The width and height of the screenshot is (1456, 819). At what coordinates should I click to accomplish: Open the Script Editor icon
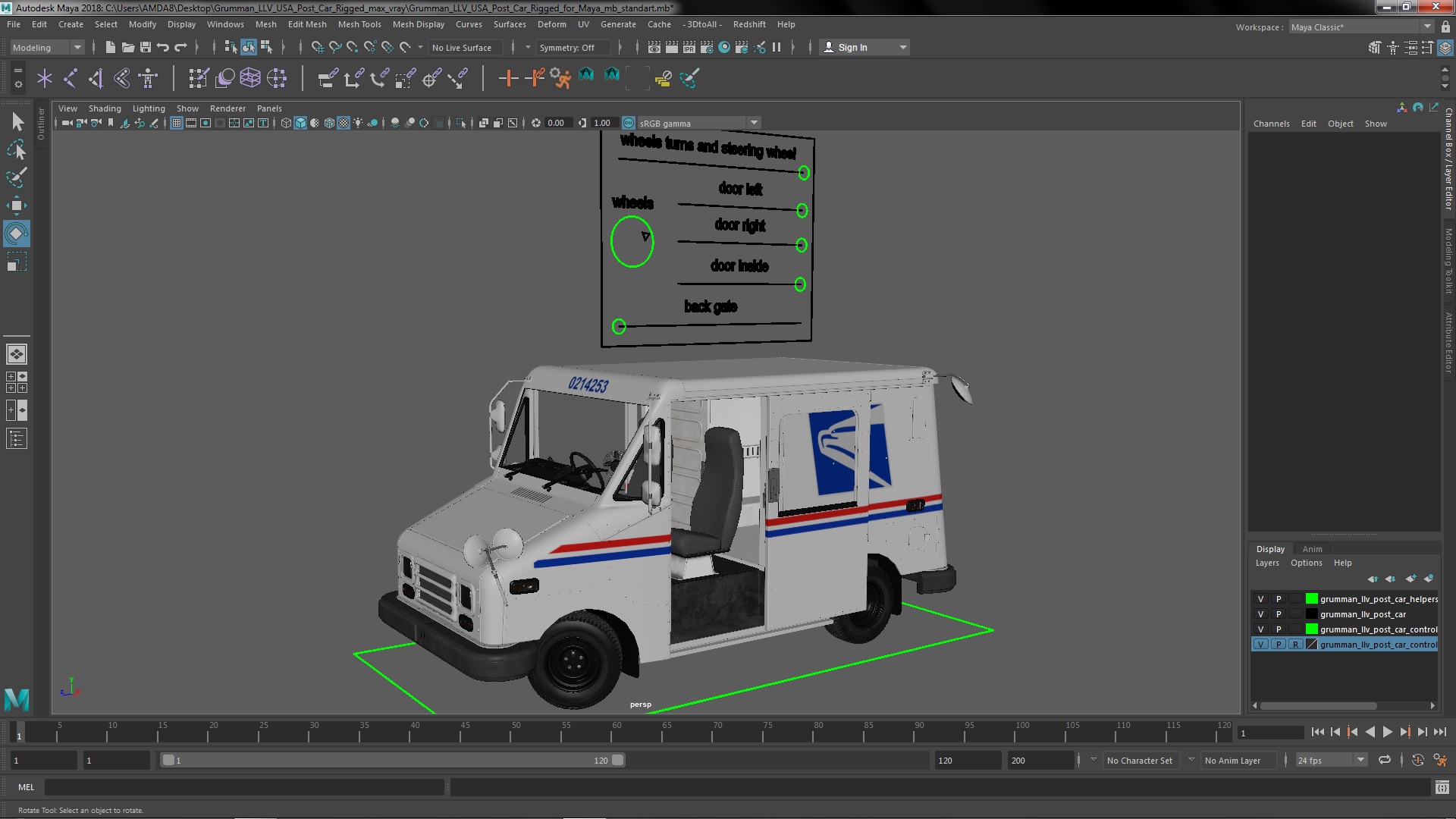[1442, 787]
